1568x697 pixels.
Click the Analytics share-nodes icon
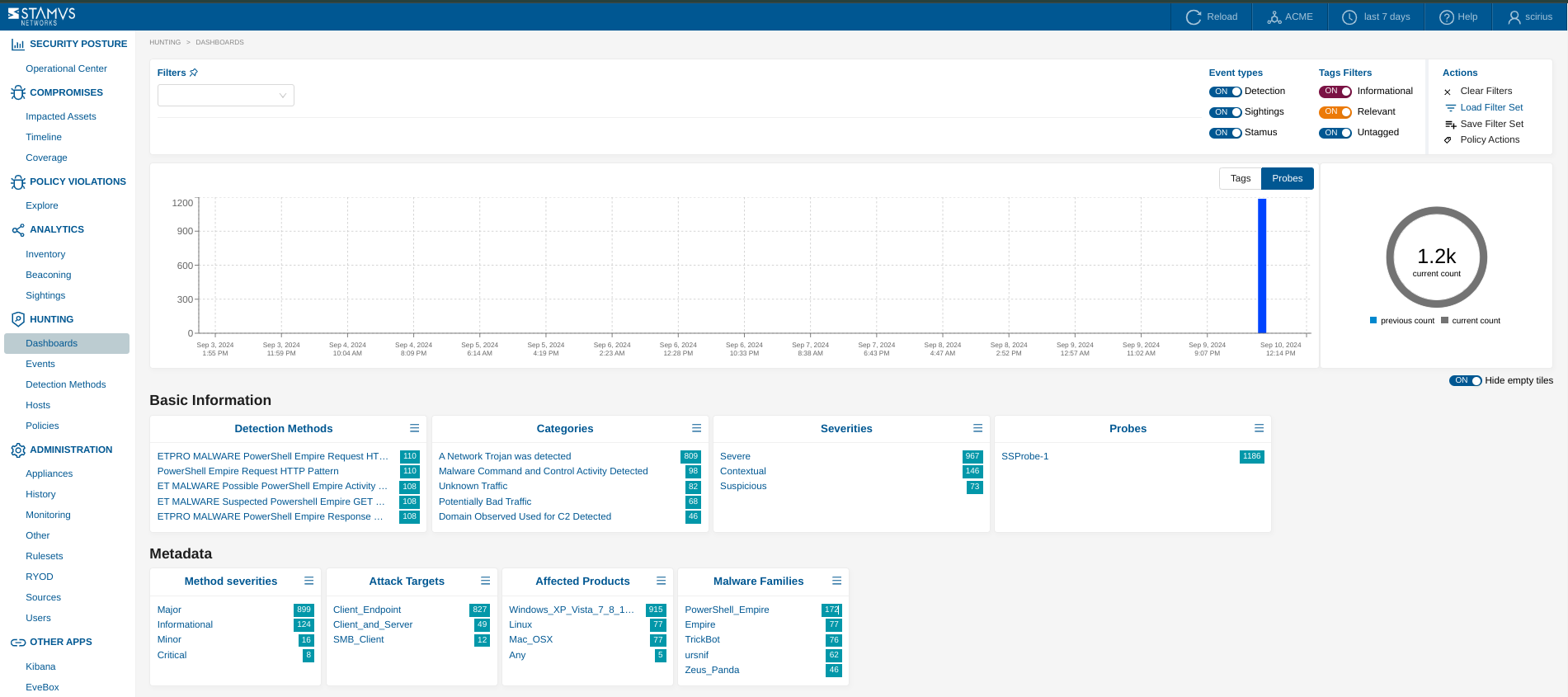(17, 230)
